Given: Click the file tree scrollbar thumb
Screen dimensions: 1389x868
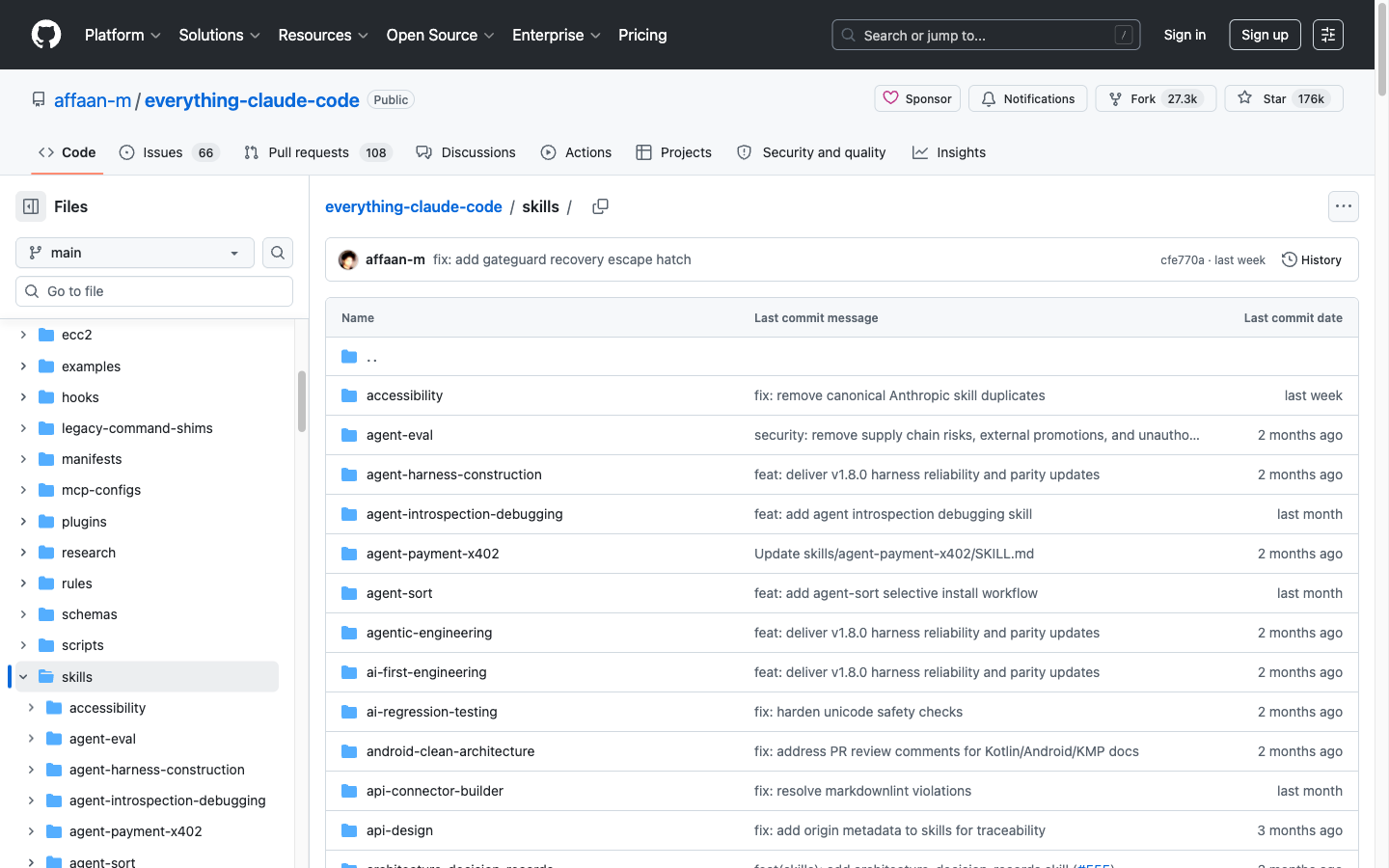Looking at the screenshot, I should click(302, 401).
